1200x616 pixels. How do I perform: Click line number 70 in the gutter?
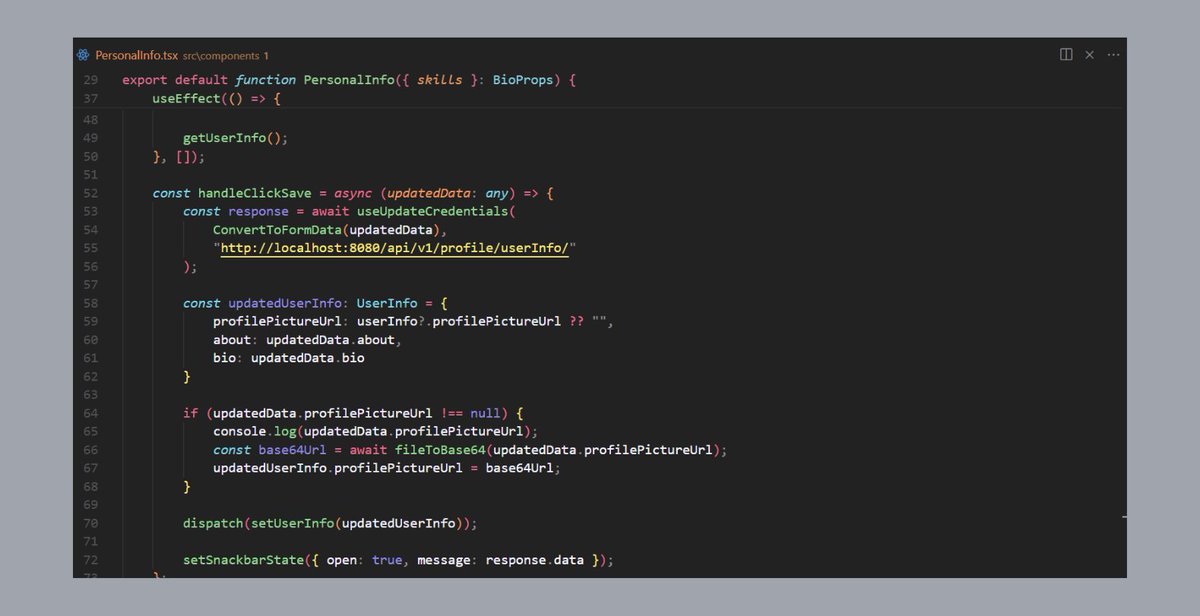pos(91,523)
